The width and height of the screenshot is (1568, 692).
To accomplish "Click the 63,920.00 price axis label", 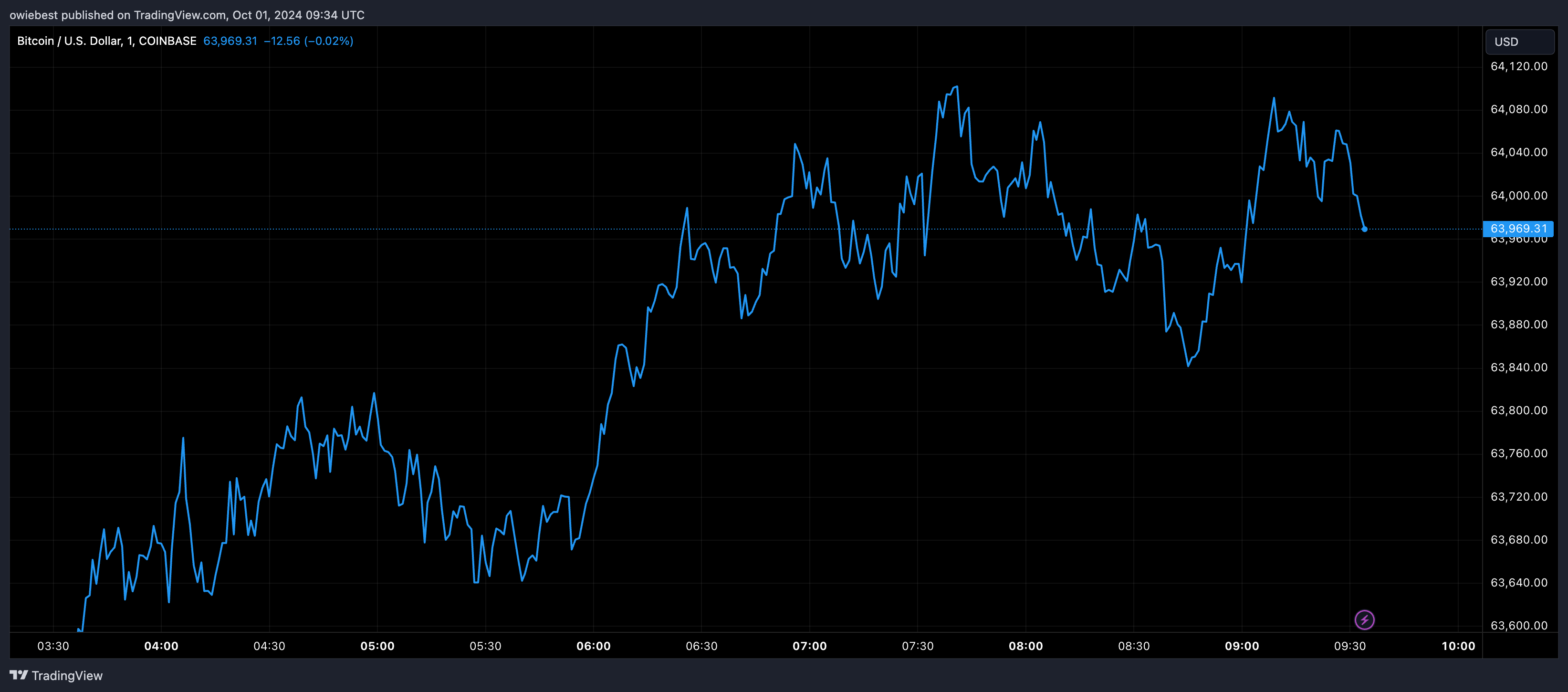I will [1519, 281].
